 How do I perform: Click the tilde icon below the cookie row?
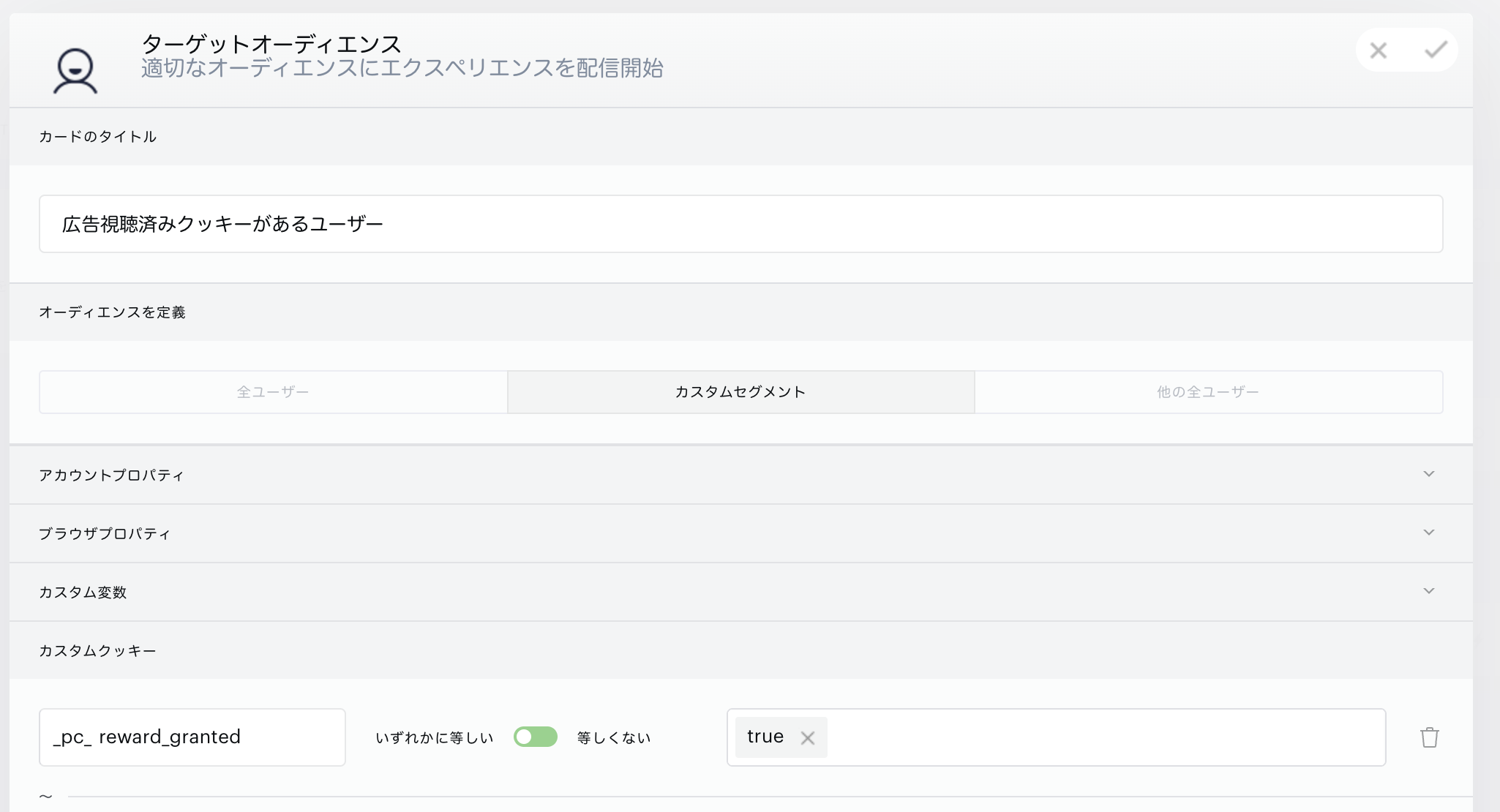(x=45, y=796)
